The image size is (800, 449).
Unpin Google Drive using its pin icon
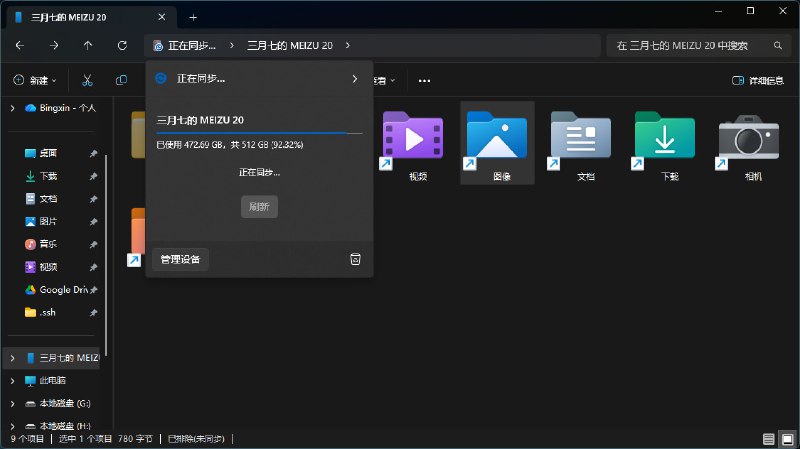click(93, 290)
